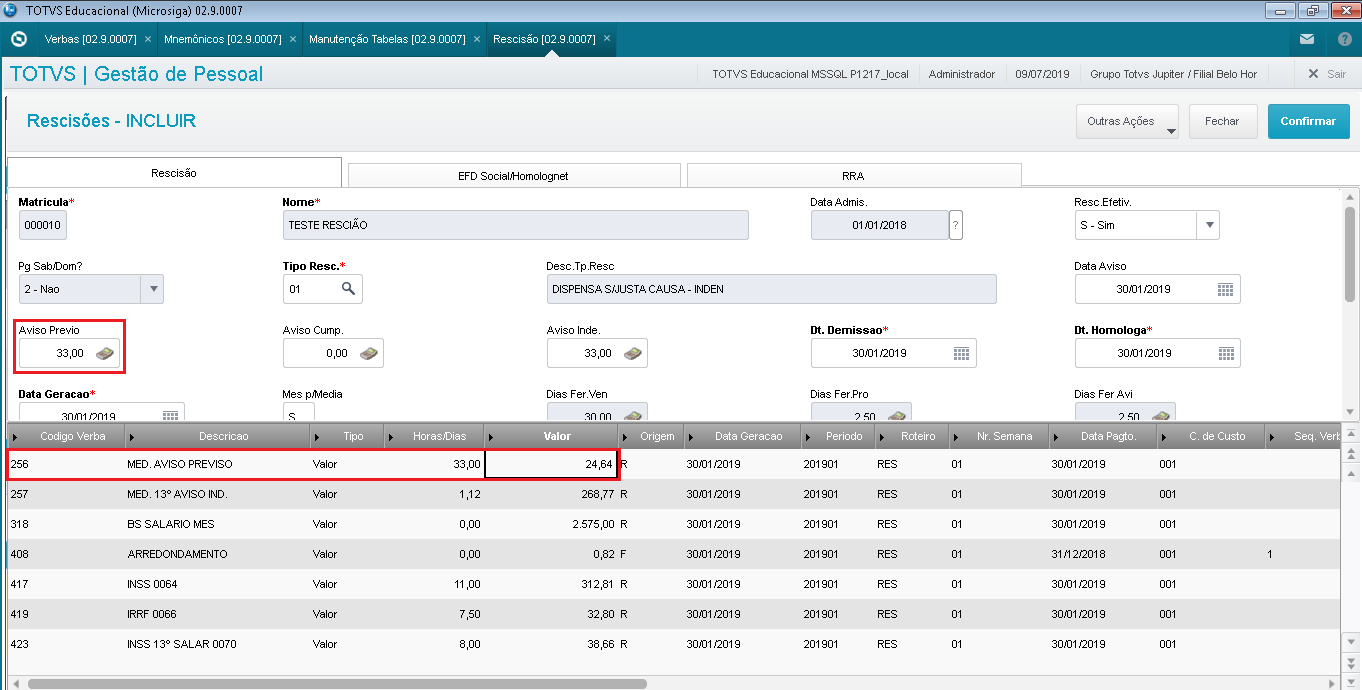
Task: Click the Aviso Previo calculator icon
Action: pyautogui.click(x=105, y=353)
